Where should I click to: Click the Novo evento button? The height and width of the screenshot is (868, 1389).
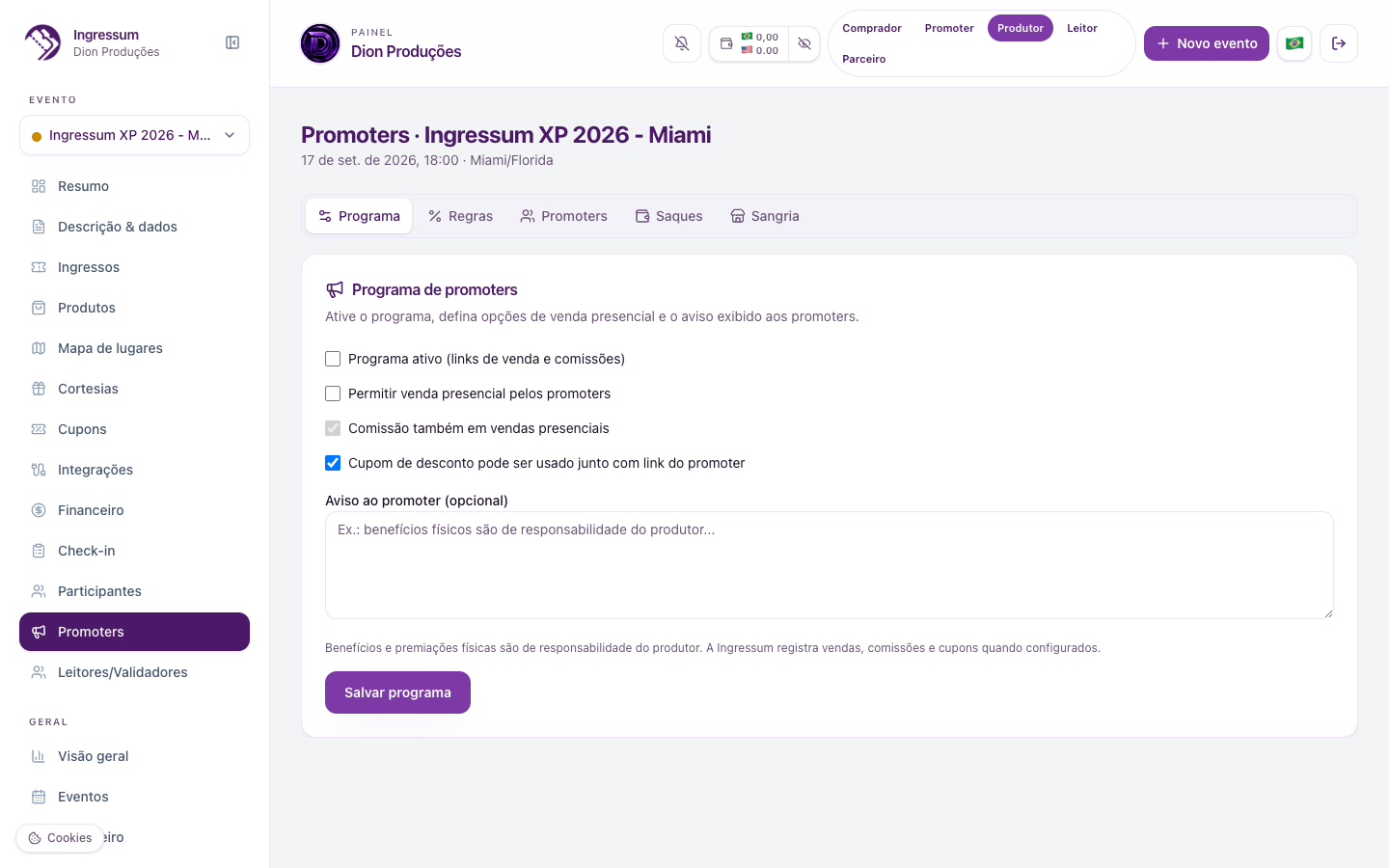tap(1207, 43)
